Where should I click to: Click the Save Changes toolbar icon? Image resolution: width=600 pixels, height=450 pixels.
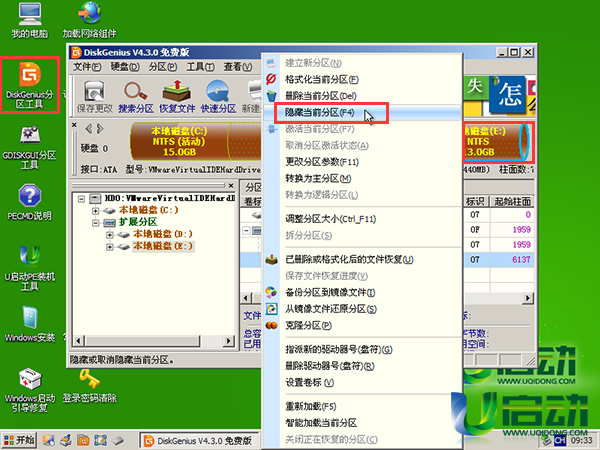click(x=95, y=97)
